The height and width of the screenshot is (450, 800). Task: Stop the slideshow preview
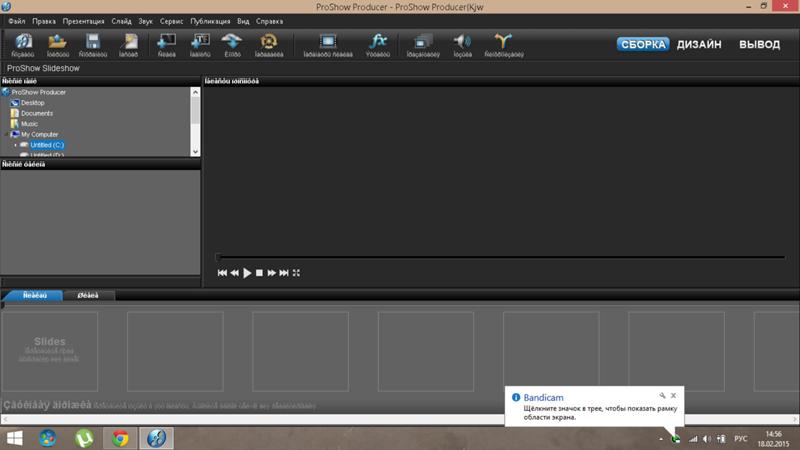259,273
